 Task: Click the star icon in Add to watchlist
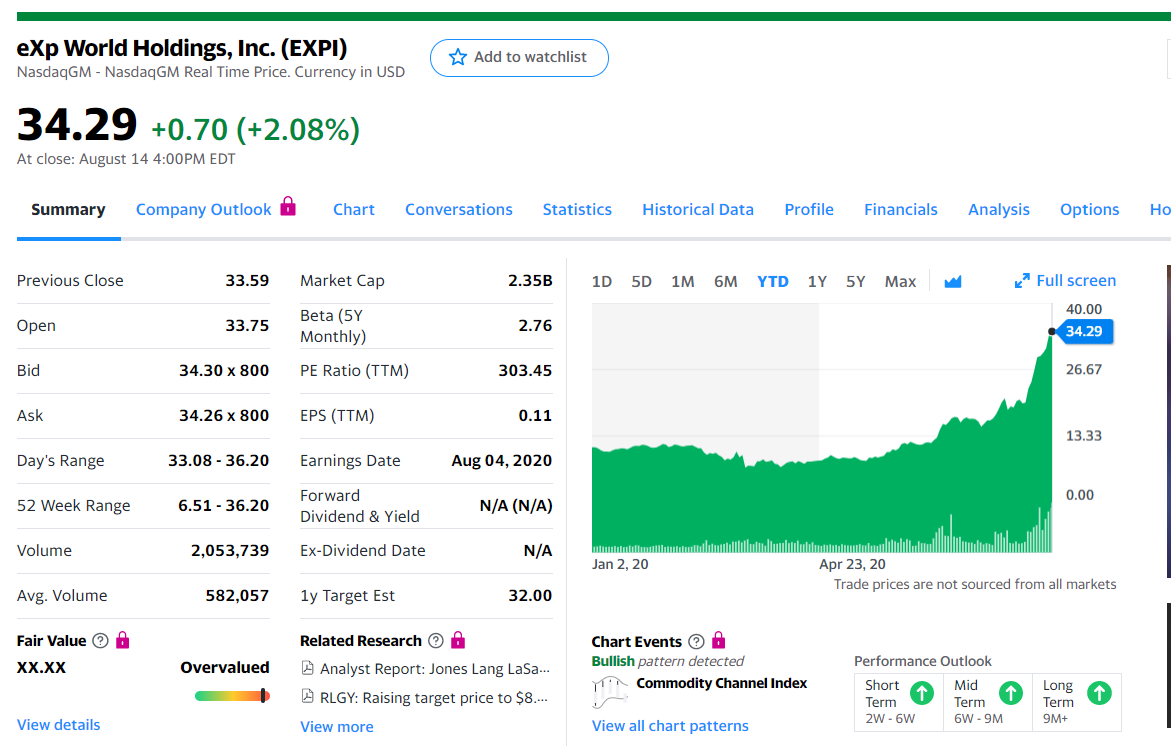coord(458,57)
